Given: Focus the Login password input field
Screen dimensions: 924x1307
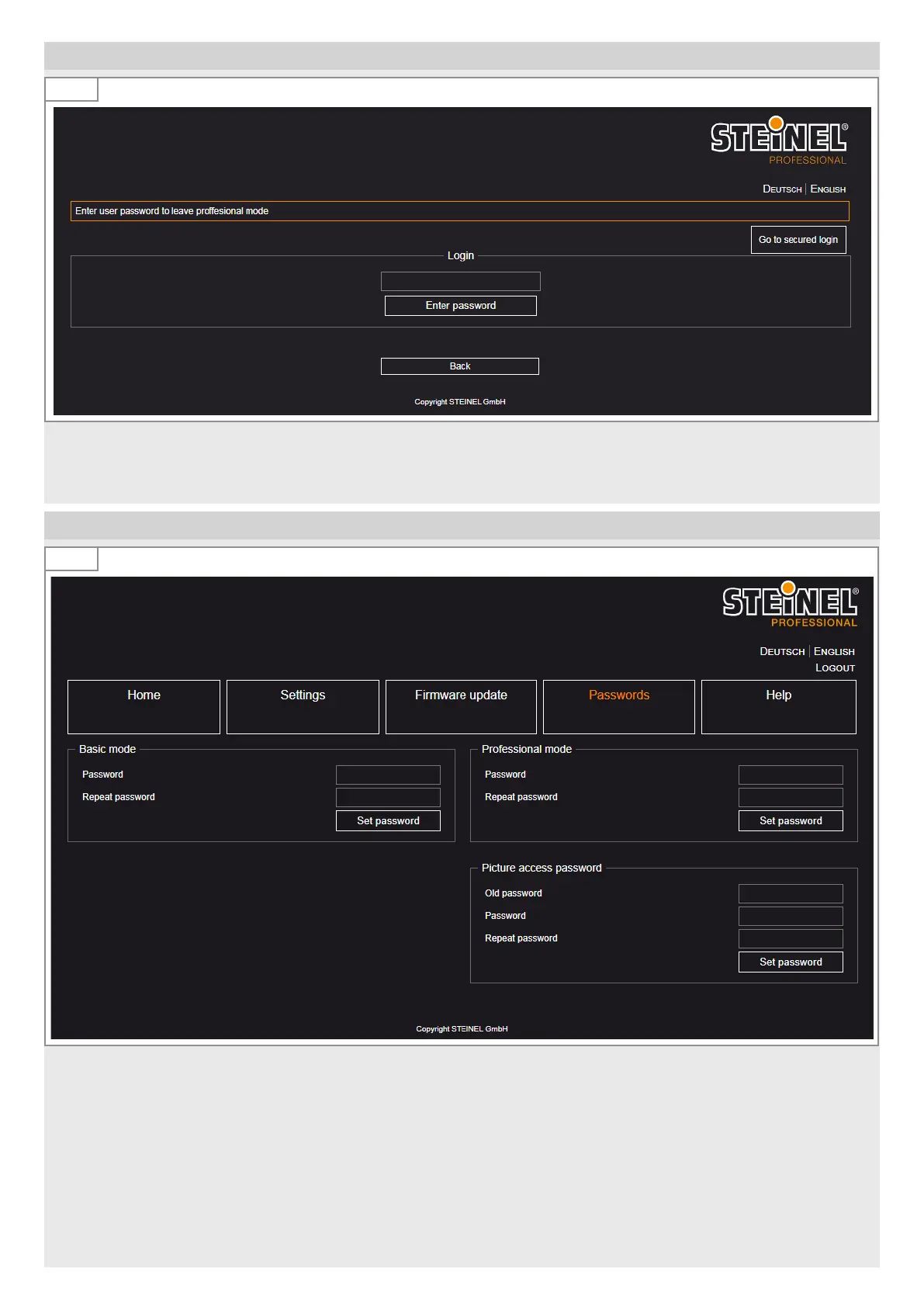Looking at the screenshot, I should [x=461, y=281].
